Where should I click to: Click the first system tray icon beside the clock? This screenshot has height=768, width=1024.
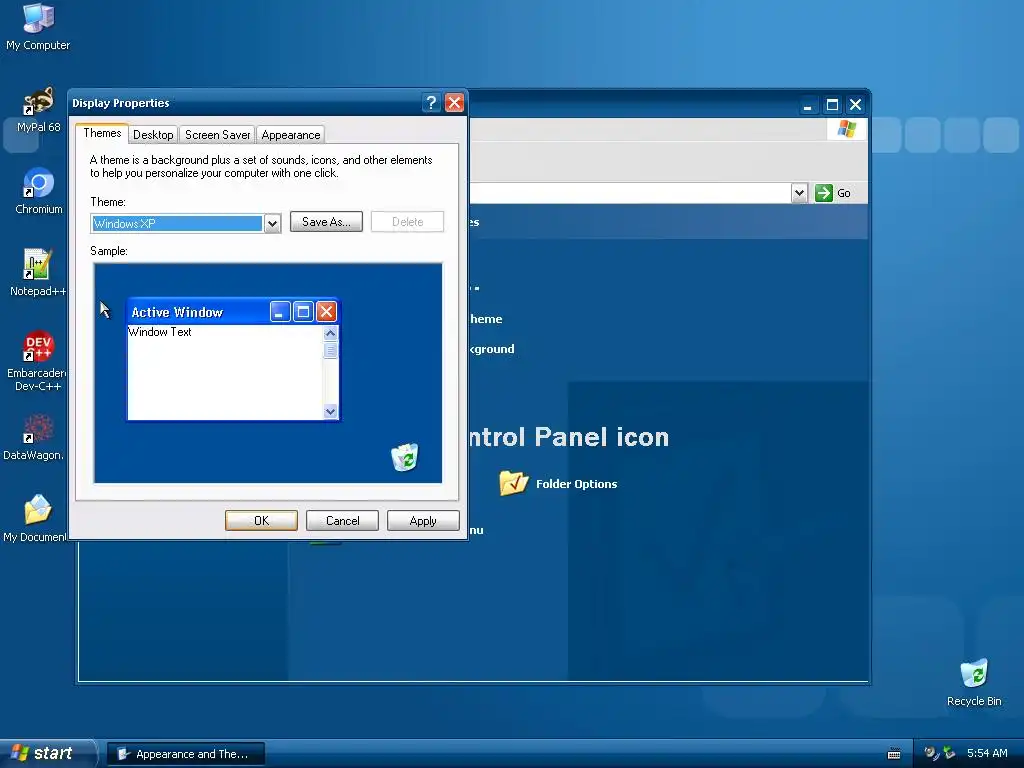tap(931, 753)
